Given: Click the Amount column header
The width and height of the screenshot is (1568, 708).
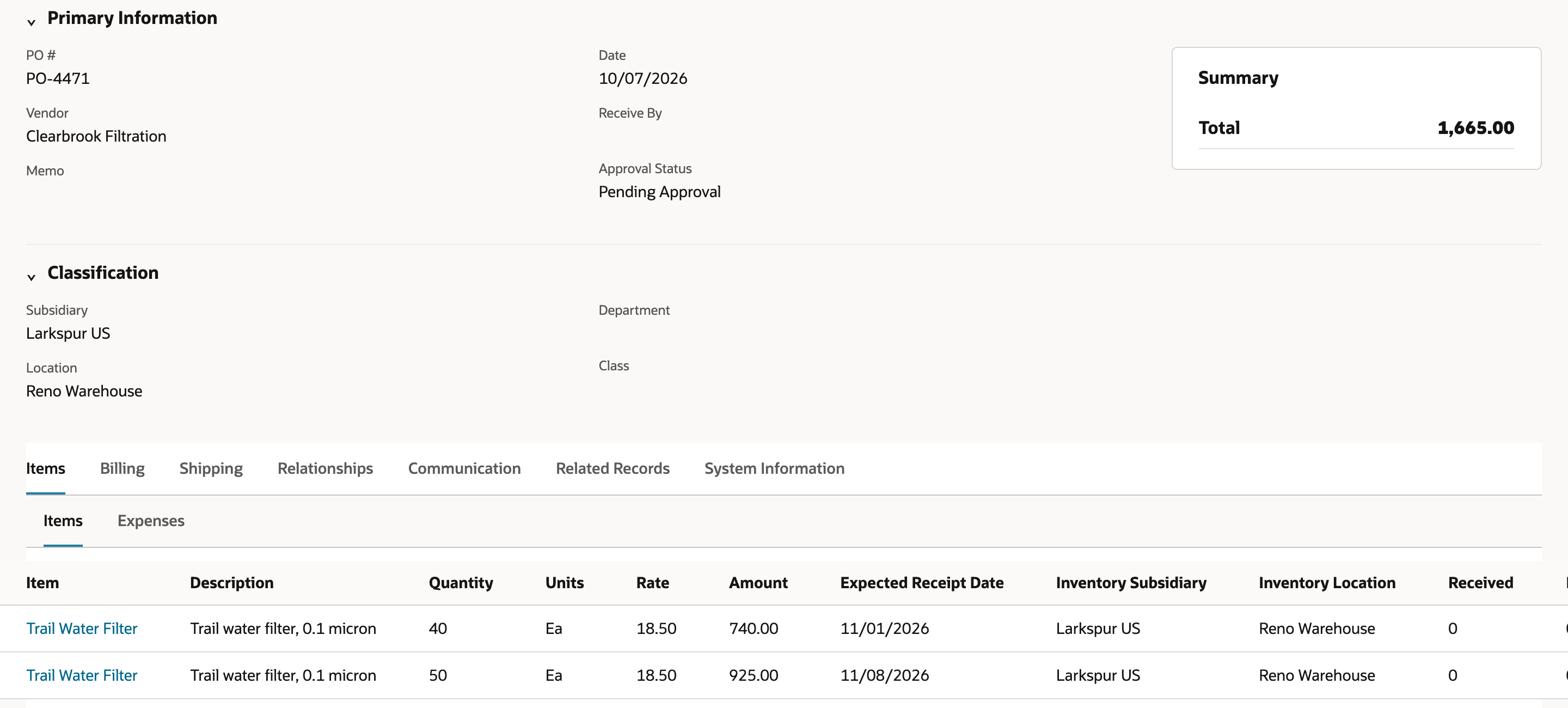Looking at the screenshot, I should (758, 583).
